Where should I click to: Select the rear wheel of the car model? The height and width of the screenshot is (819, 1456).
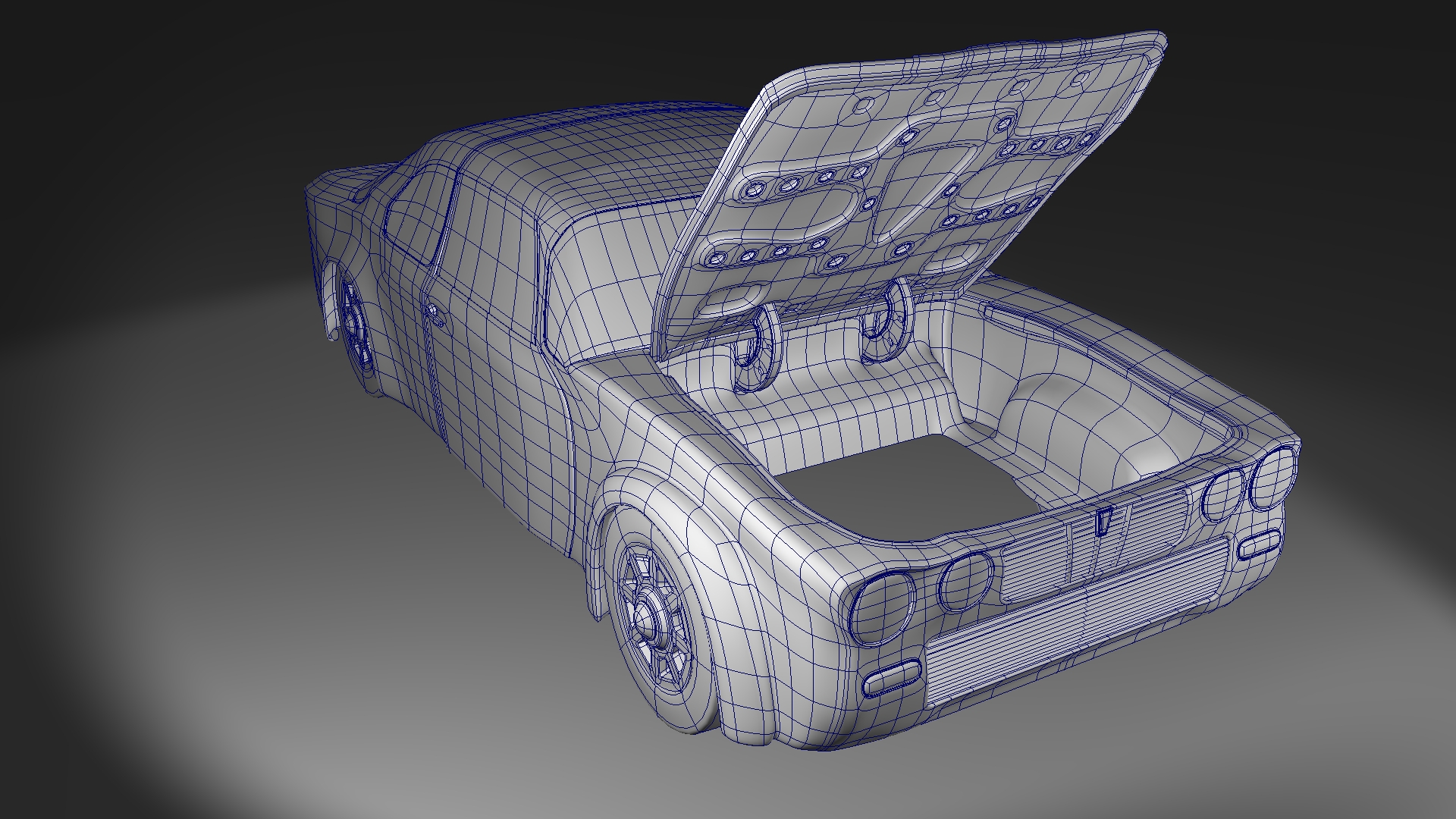point(356,330)
